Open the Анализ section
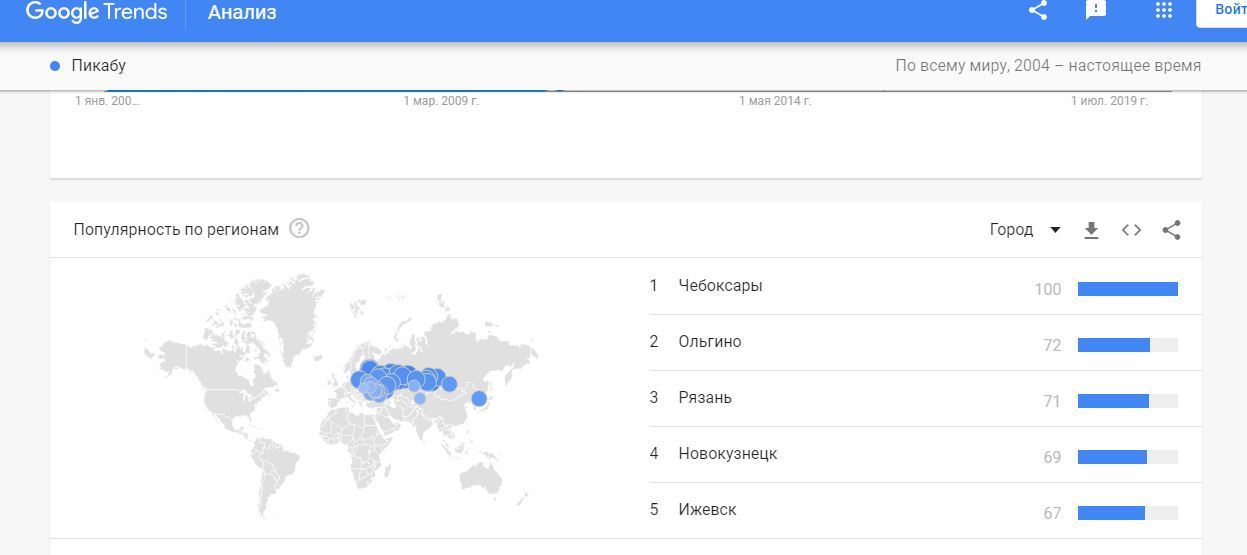Screen dimensions: 1247x555 242,13
